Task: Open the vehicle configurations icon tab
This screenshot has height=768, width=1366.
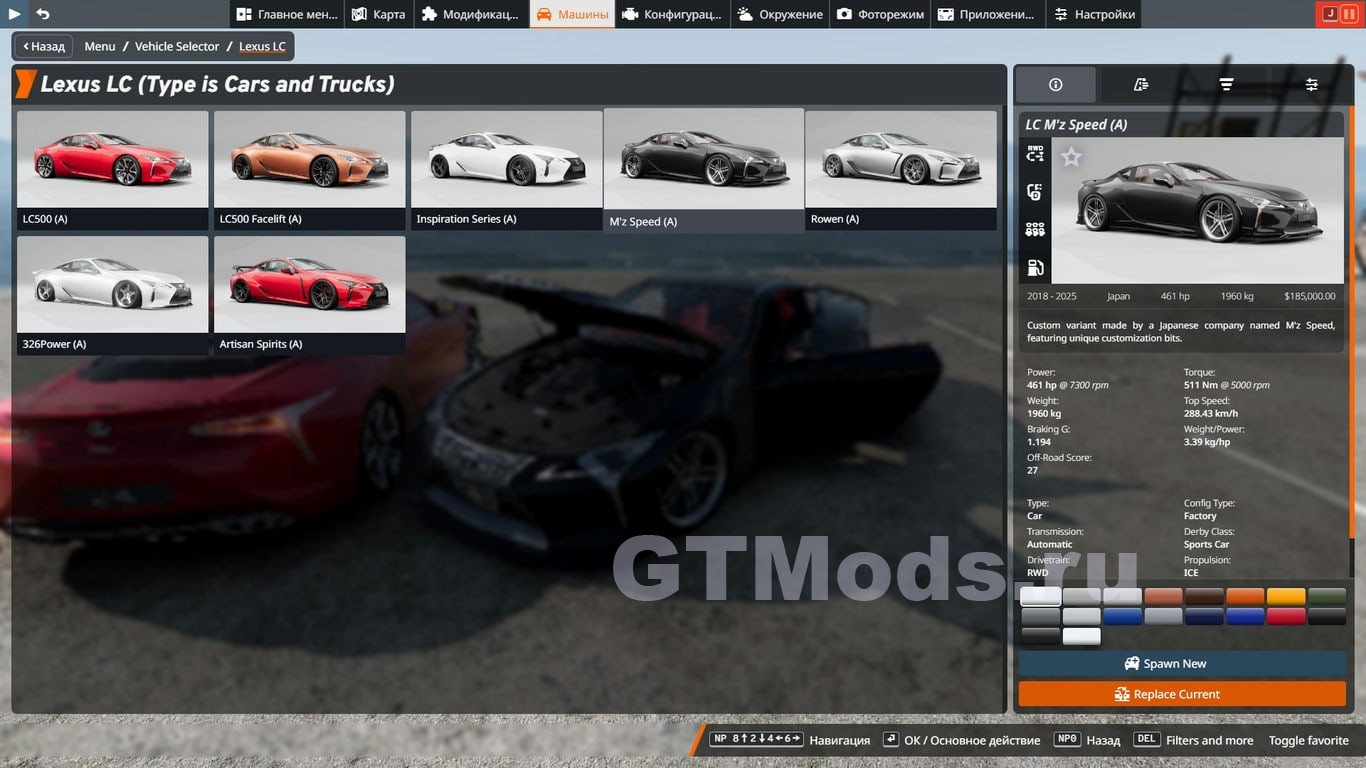Action: [1141, 85]
